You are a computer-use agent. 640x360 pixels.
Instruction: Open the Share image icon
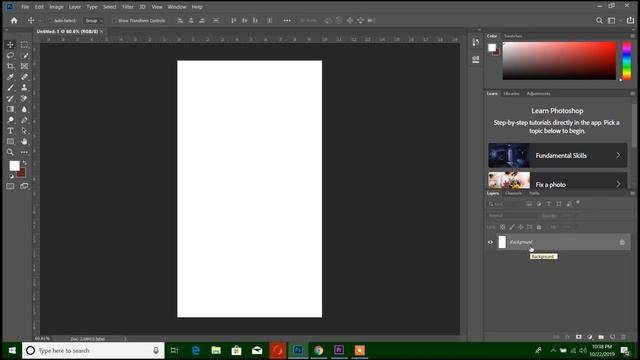pyautogui.click(x=631, y=20)
